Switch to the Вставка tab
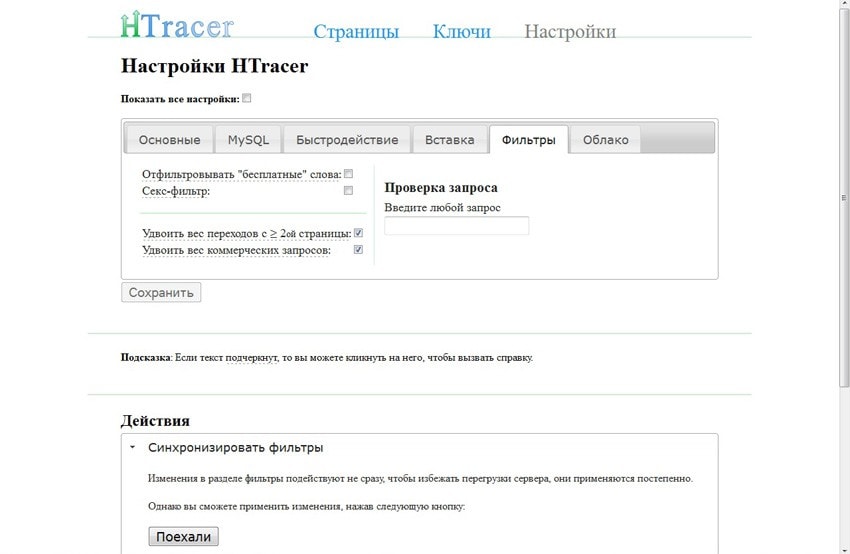The width and height of the screenshot is (850, 554). coord(449,140)
